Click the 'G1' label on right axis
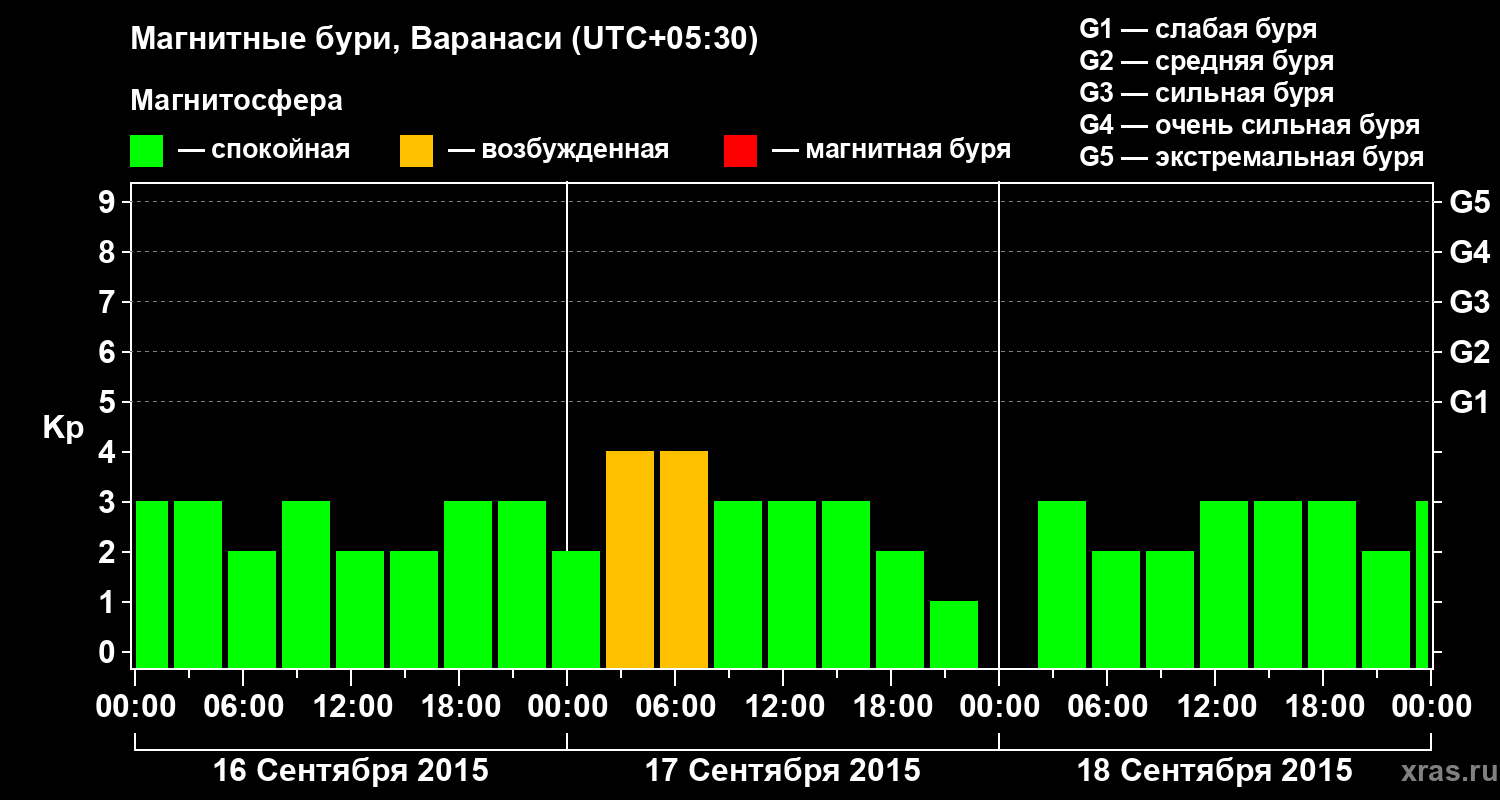The height and width of the screenshot is (800, 1500). tap(1469, 402)
